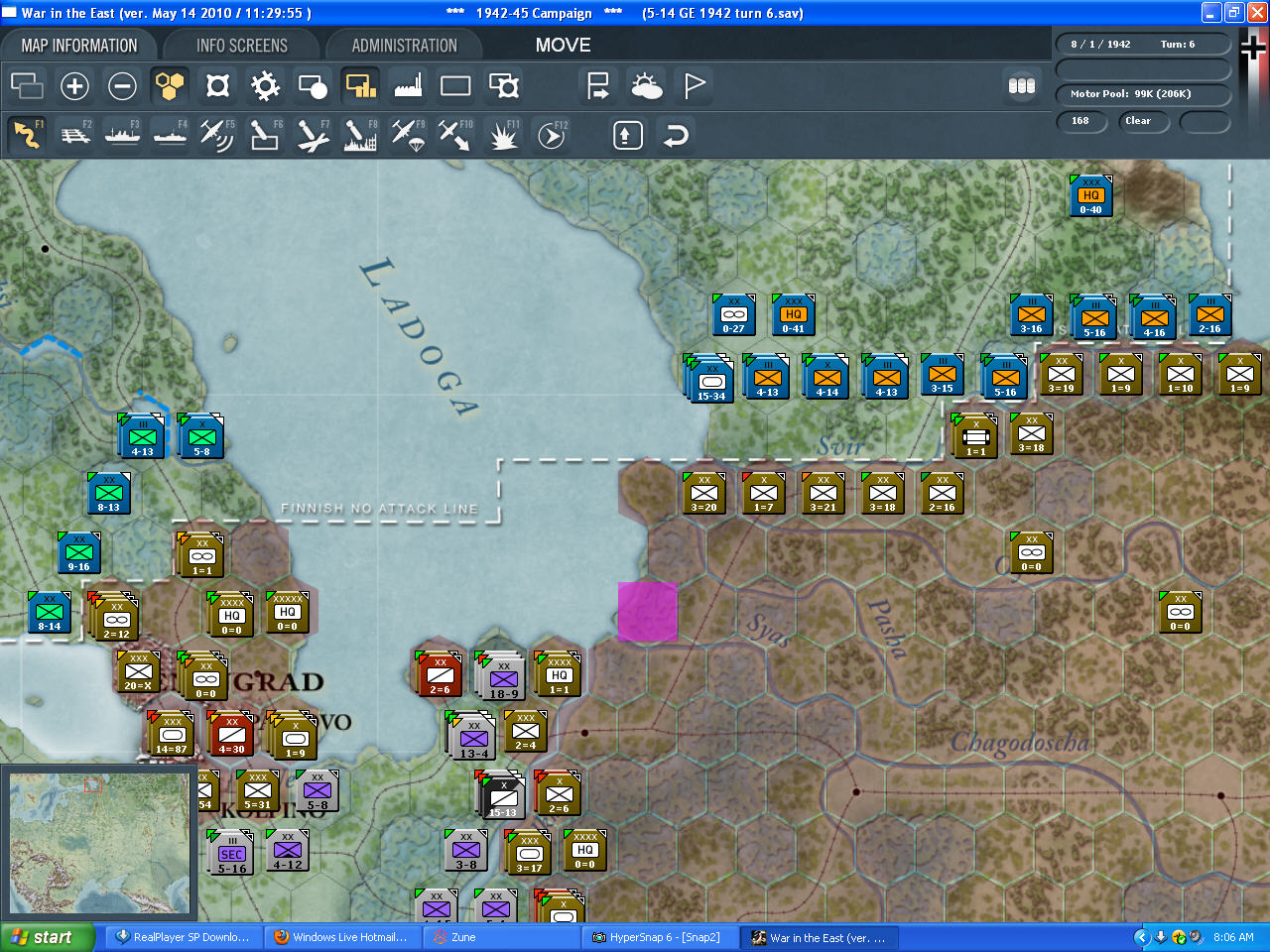Click the F11 explosion mode icon
The height and width of the screenshot is (952, 1270).
pyautogui.click(x=504, y=135)
